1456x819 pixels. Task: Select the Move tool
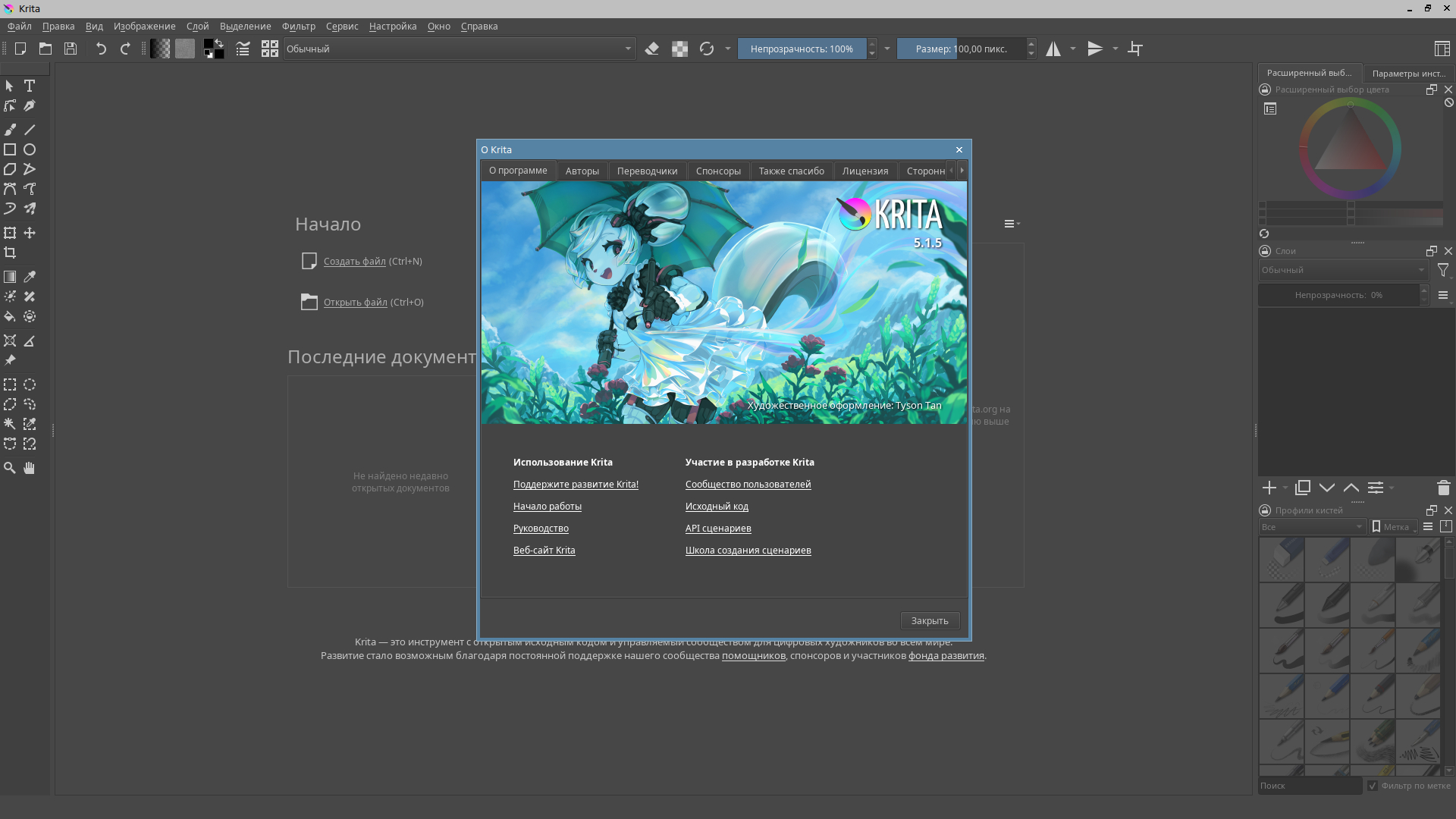[30, 233]
